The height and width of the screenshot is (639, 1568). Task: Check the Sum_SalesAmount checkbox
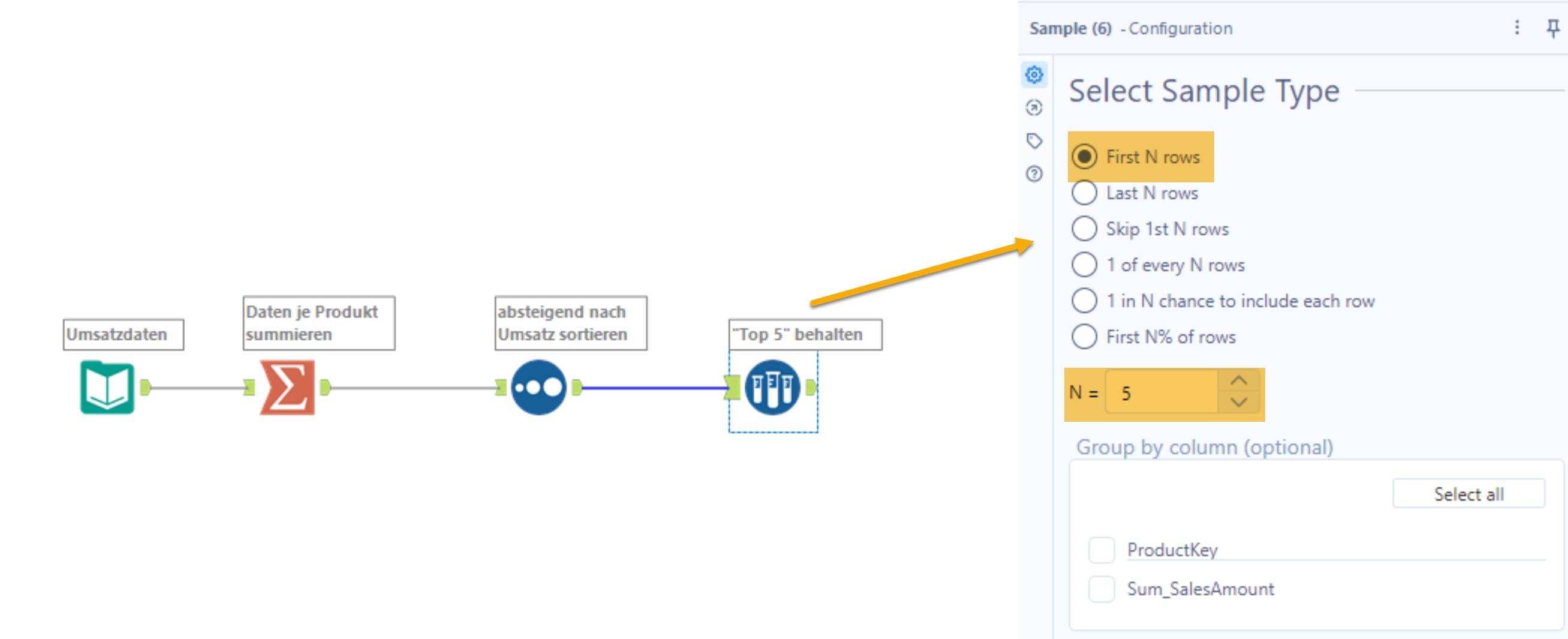(x=1100, y=589)
